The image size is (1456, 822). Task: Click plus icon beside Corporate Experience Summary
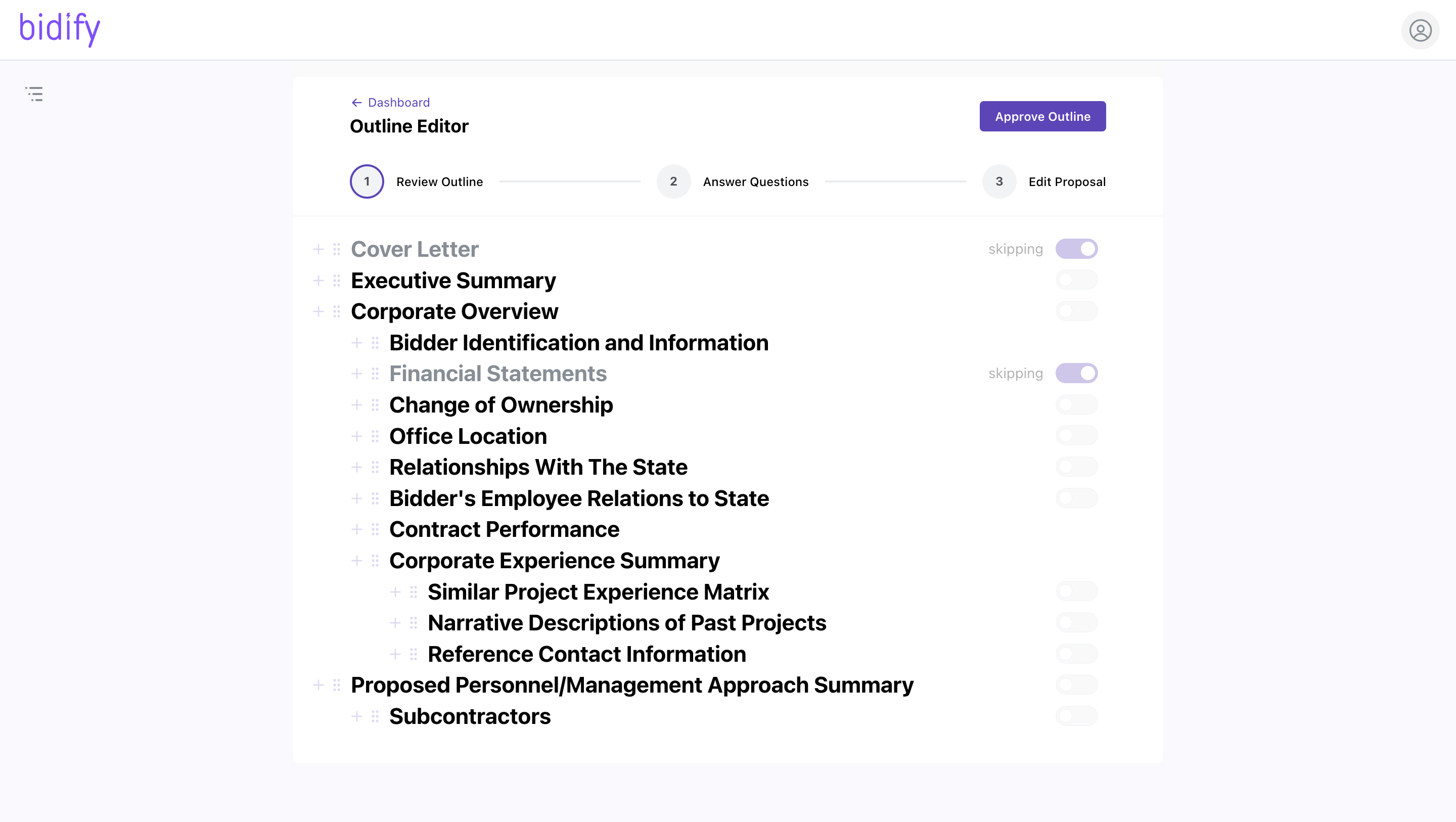click(356, 561)
